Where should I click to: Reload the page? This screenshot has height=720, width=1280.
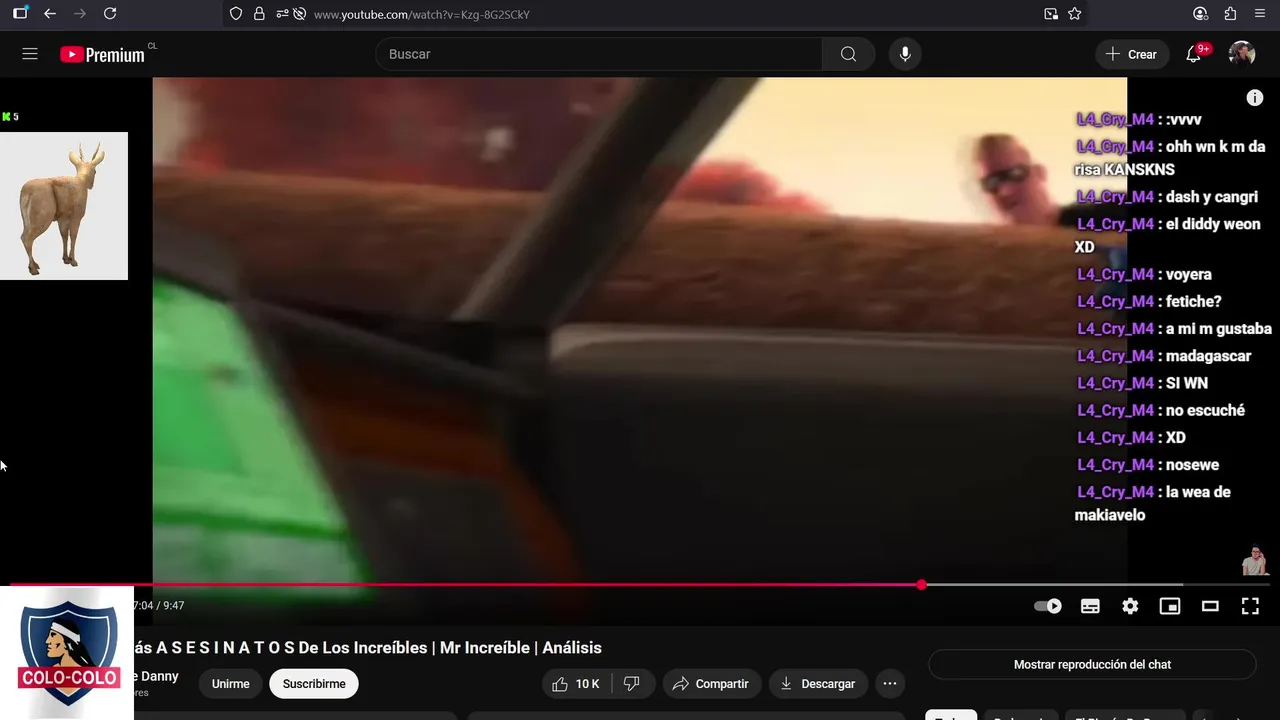pos(110,14)
